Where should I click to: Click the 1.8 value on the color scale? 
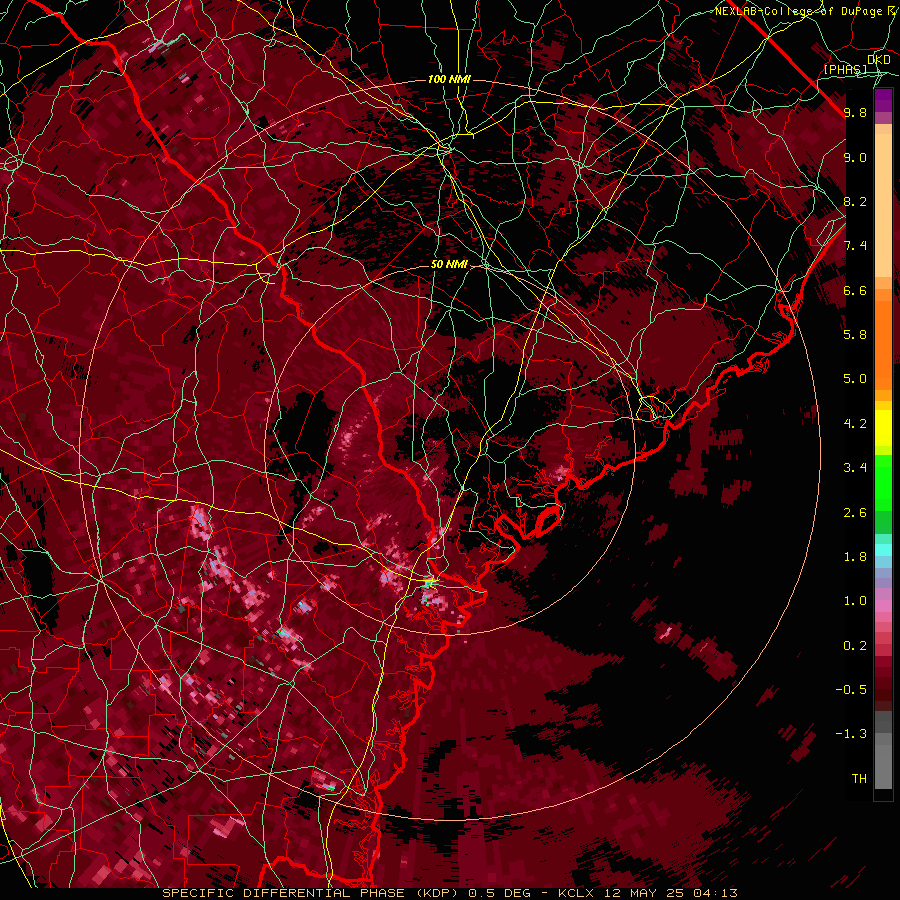pyautogui.click(x=855, y=557)
